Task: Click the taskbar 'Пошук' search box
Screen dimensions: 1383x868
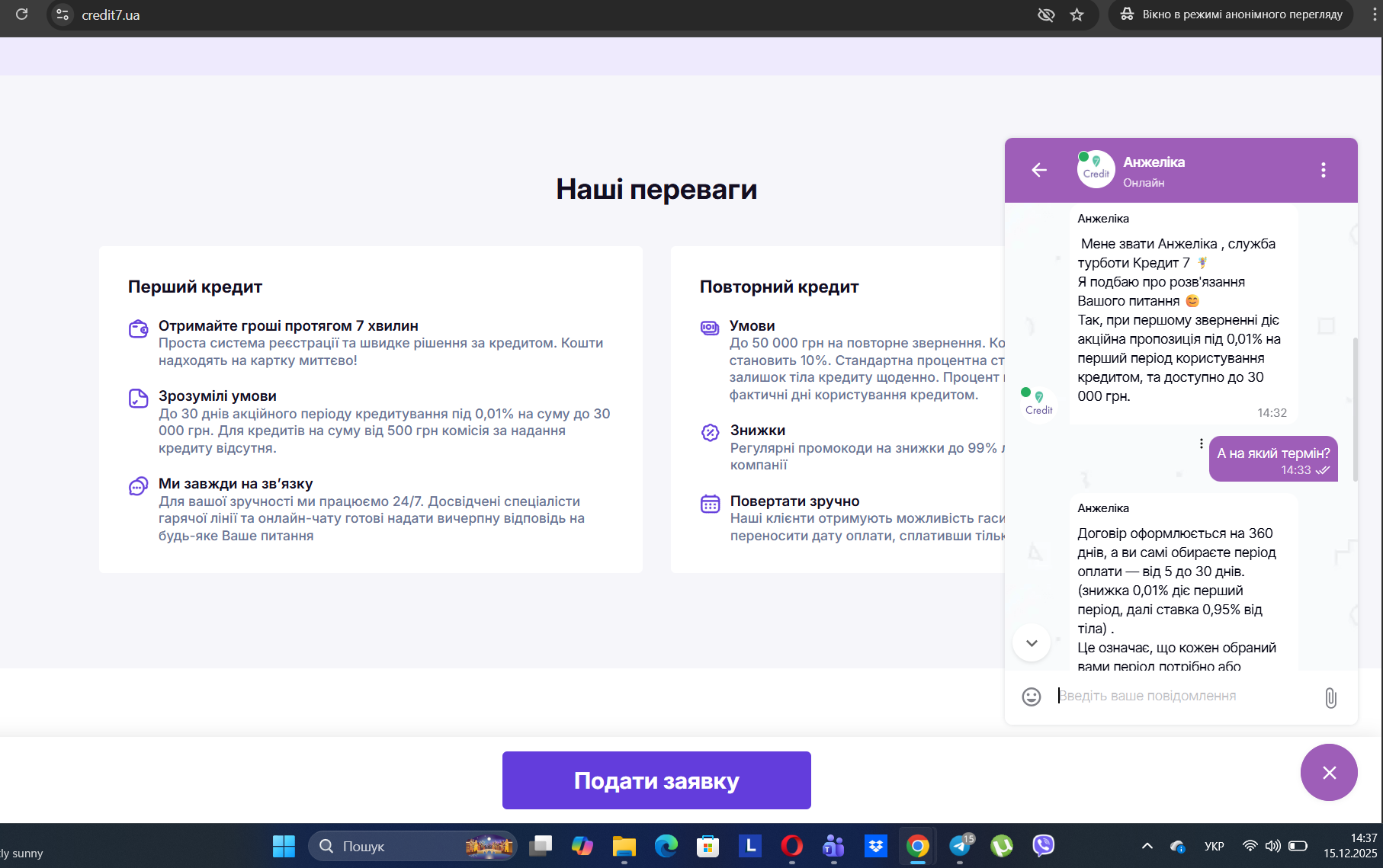Action: point(412,846)
